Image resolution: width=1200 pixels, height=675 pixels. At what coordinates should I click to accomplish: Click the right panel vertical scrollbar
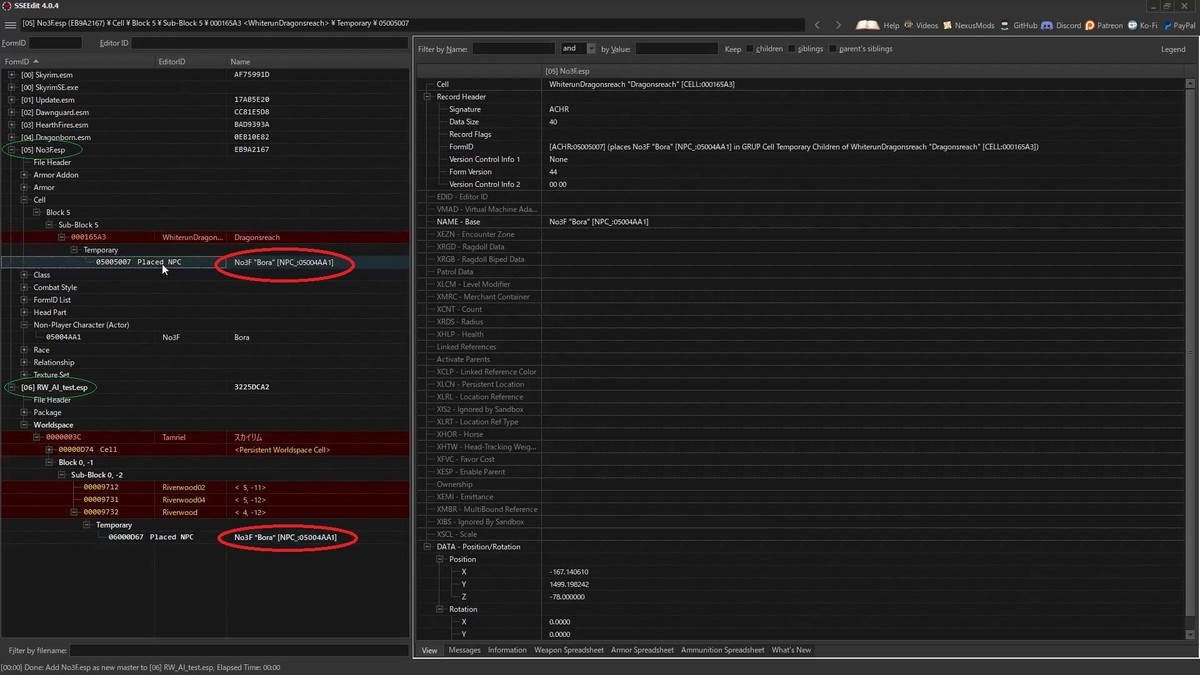tap(1191, 358)
